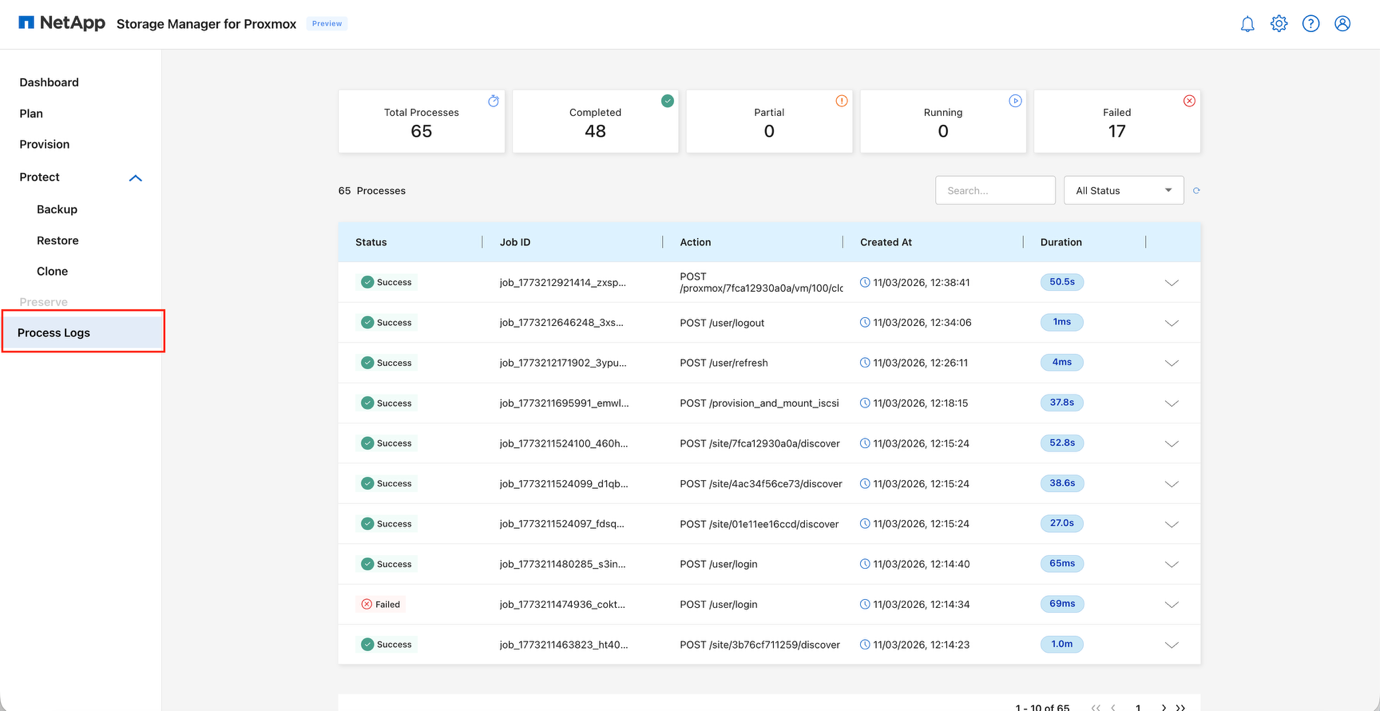Switch to the Backup section
The width and height of the screenshot is (1380, 711).
pos(56,209)
